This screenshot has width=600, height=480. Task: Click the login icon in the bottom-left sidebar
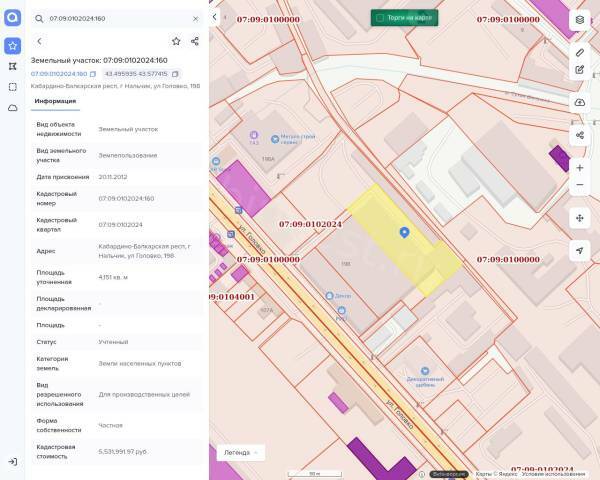point(12,461)
